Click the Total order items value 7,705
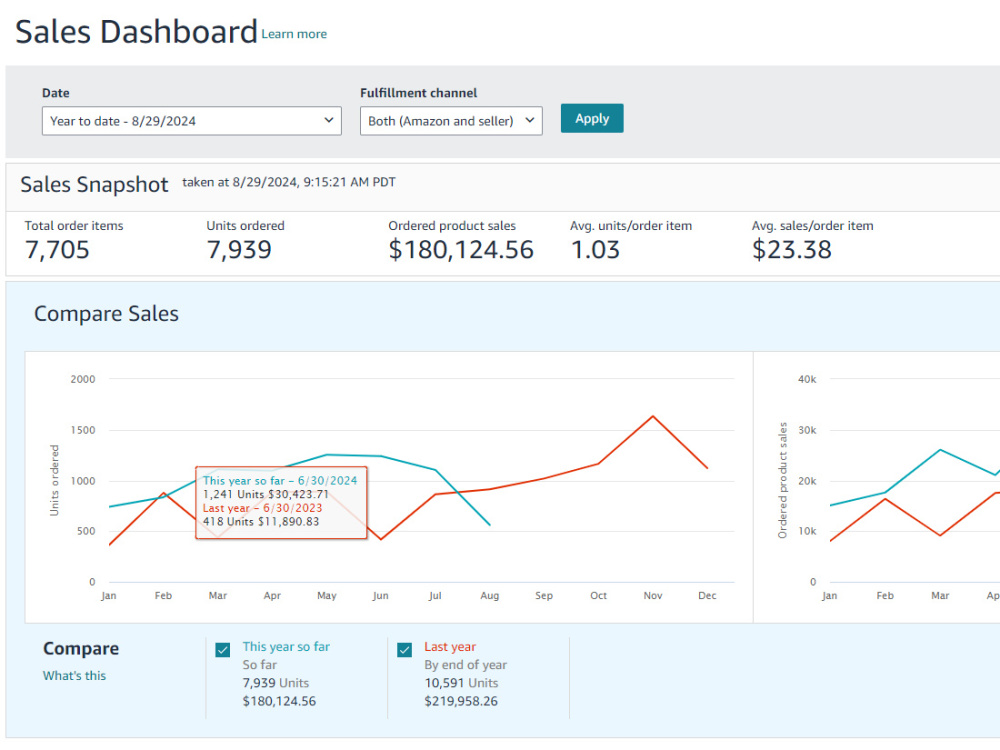Viewport: 1000px width, 750px height. tap(57, 249)
